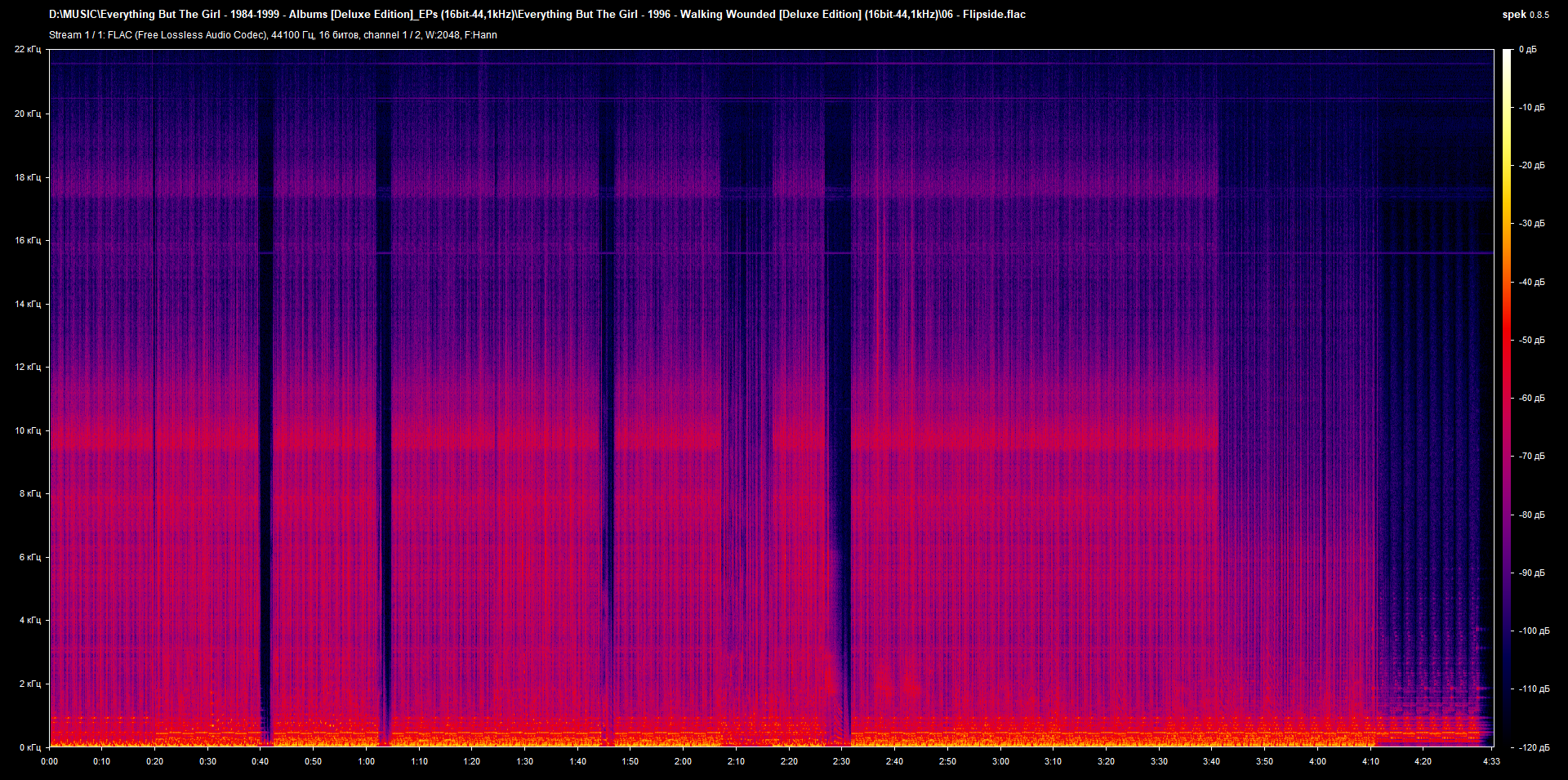Image resolution: width=1568 pixels, height=780 pixels.
Task: Pick the 2:40 time axis label
Action: pyautogui.click(x=894, y=761)
